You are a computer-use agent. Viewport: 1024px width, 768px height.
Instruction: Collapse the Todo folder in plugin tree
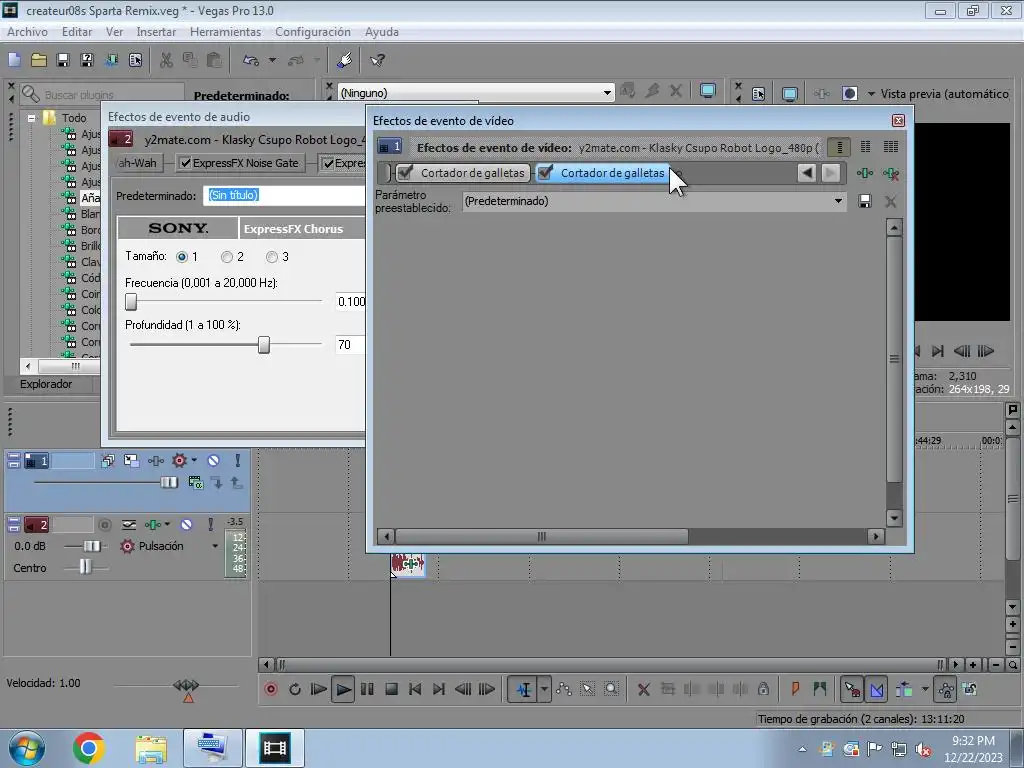click(31, 118)
